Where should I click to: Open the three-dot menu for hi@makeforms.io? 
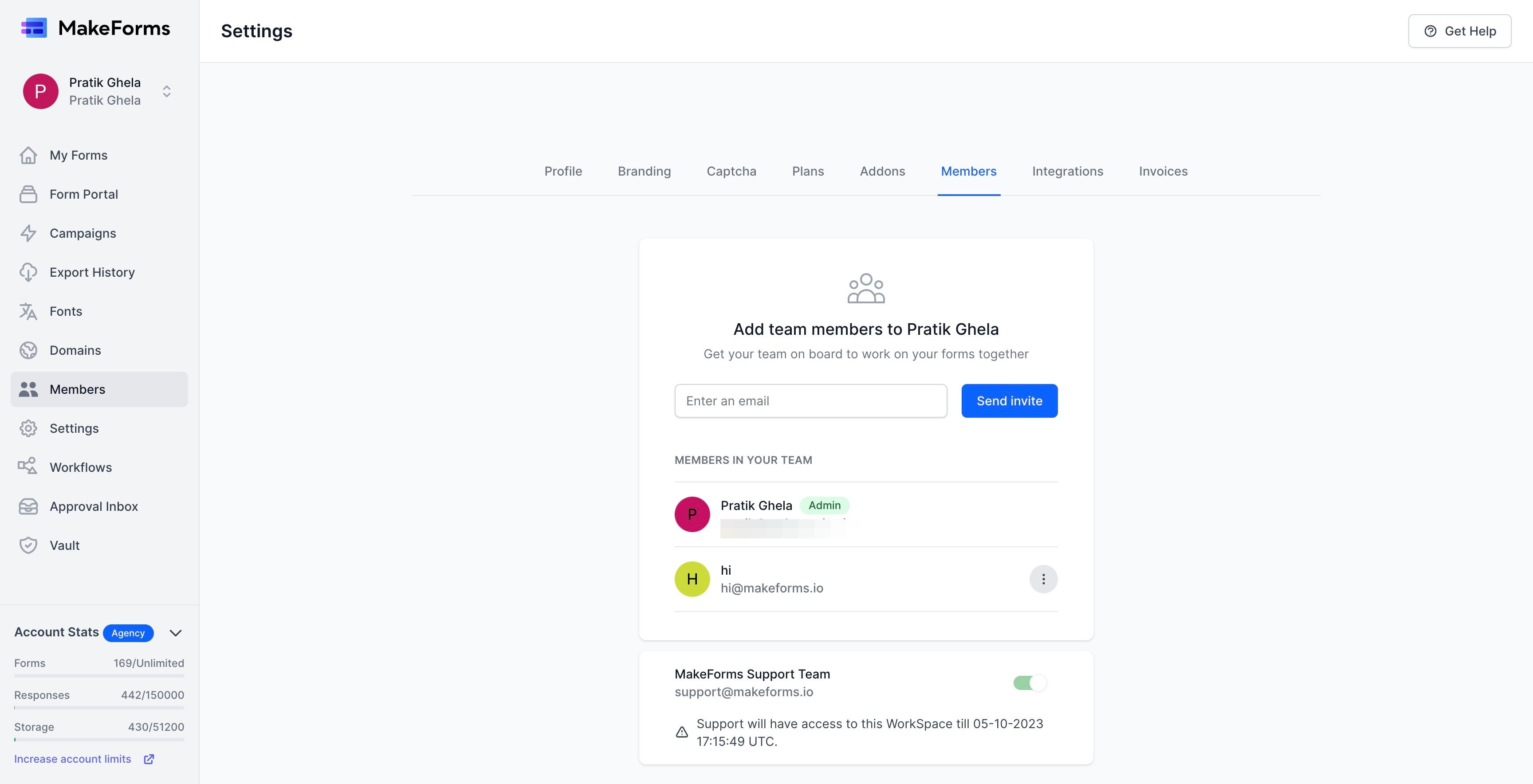(x=1043, y=580)
